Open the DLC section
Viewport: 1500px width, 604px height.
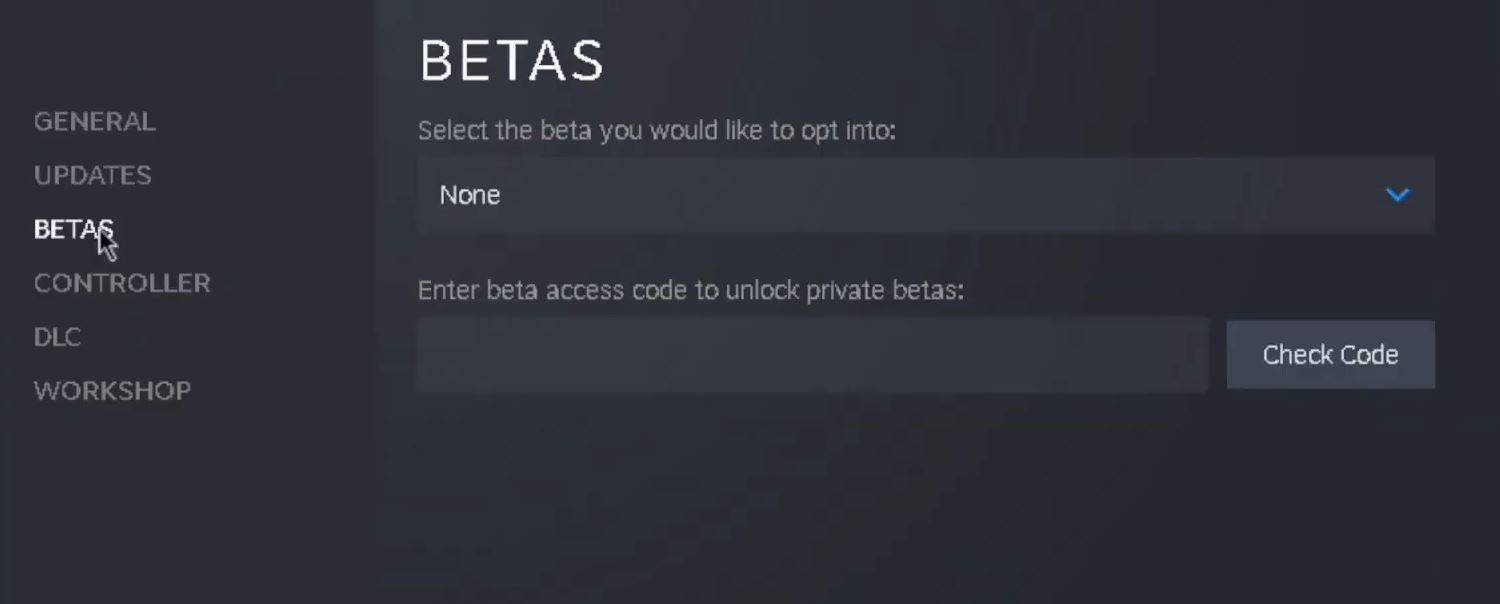point(57,337)
